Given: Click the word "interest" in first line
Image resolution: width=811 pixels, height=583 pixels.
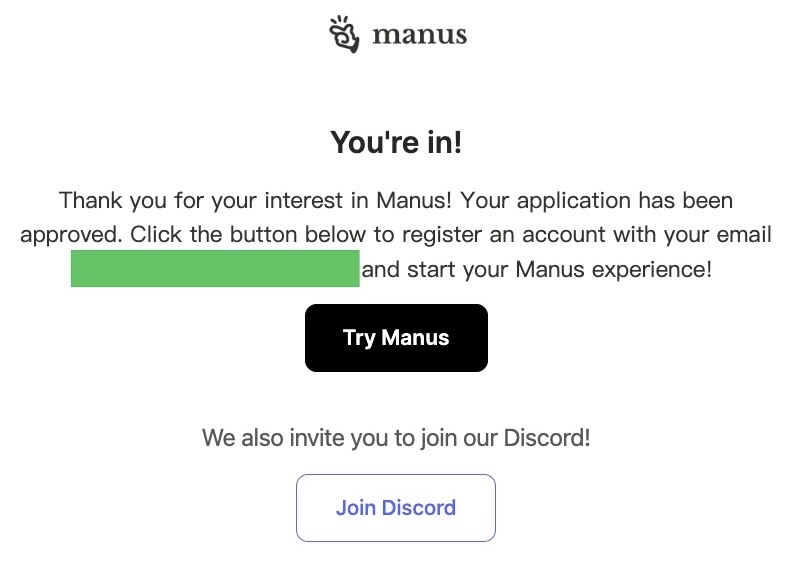Looking at the screenshot, I should point(304,200).
